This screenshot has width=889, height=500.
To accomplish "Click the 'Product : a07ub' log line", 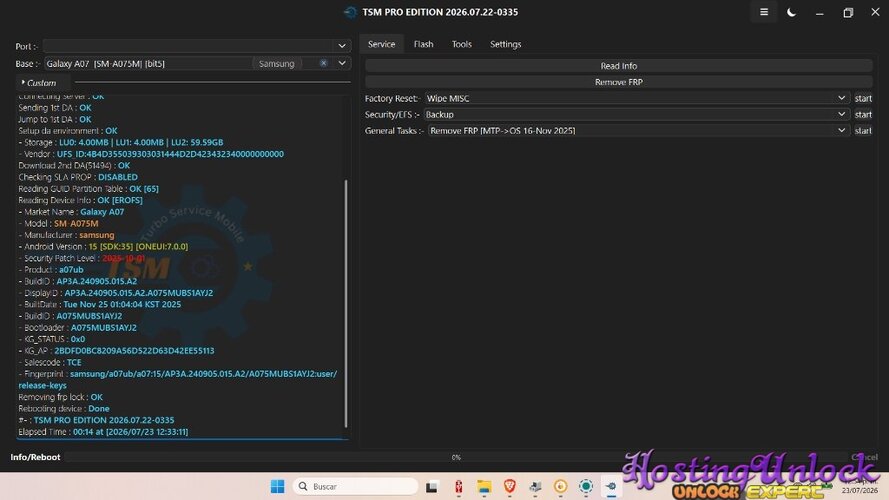I will 51,270.
